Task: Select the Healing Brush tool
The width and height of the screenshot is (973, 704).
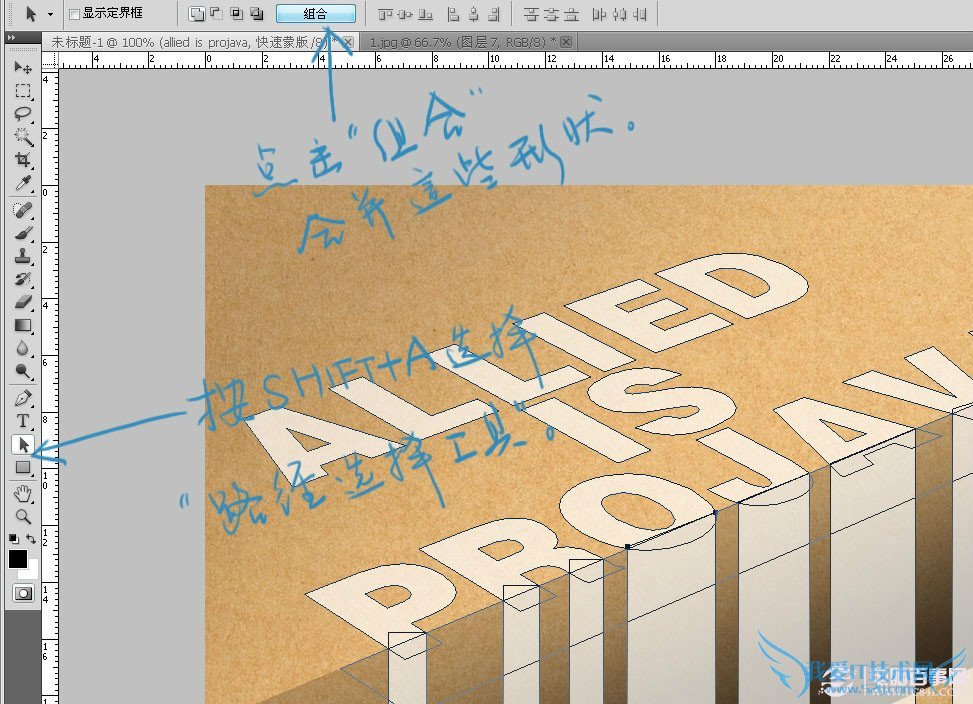Action: (23, 211)
